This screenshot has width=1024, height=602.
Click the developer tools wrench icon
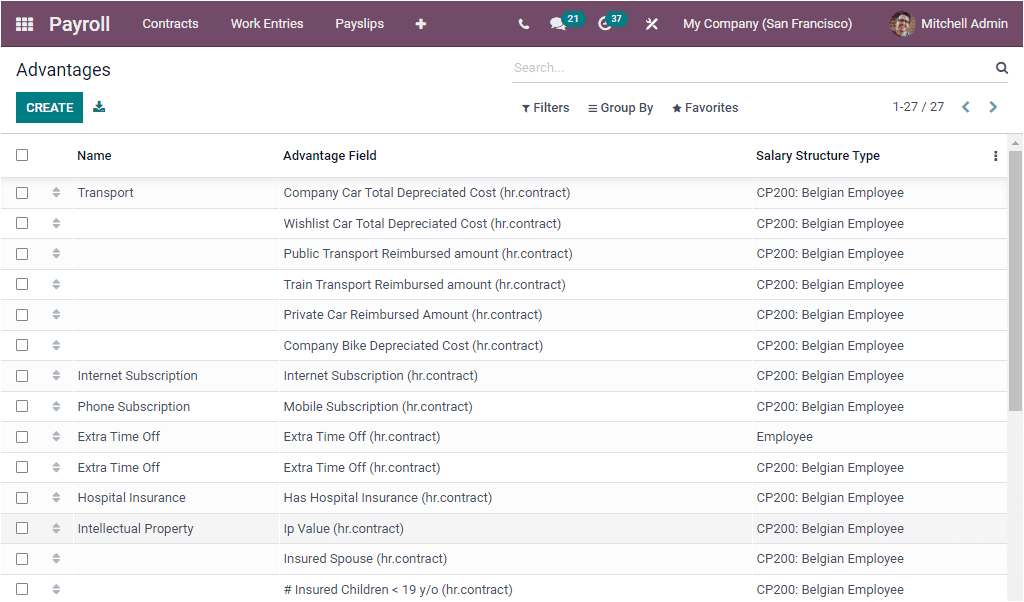(x=651, y=23)
